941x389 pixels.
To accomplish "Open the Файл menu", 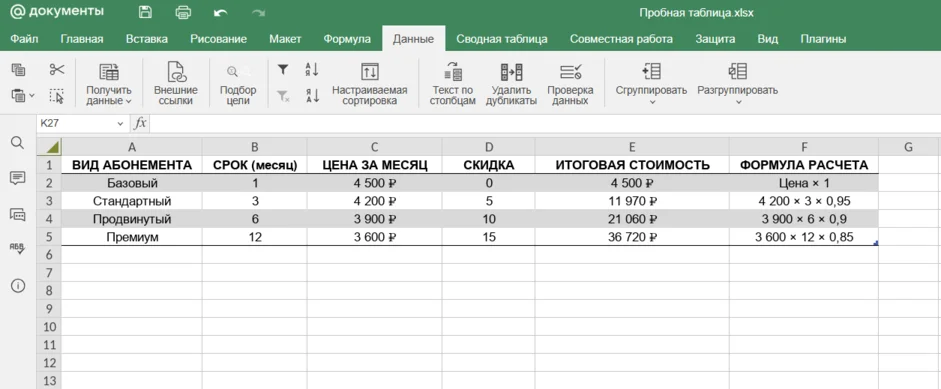I will pyautogui.click(x=24, y=39).
